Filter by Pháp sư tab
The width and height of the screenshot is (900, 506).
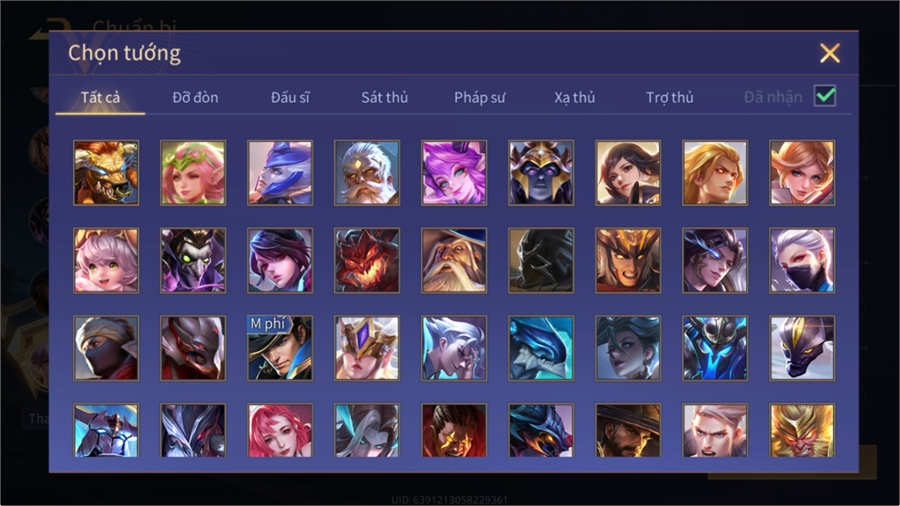coord(479,98)
